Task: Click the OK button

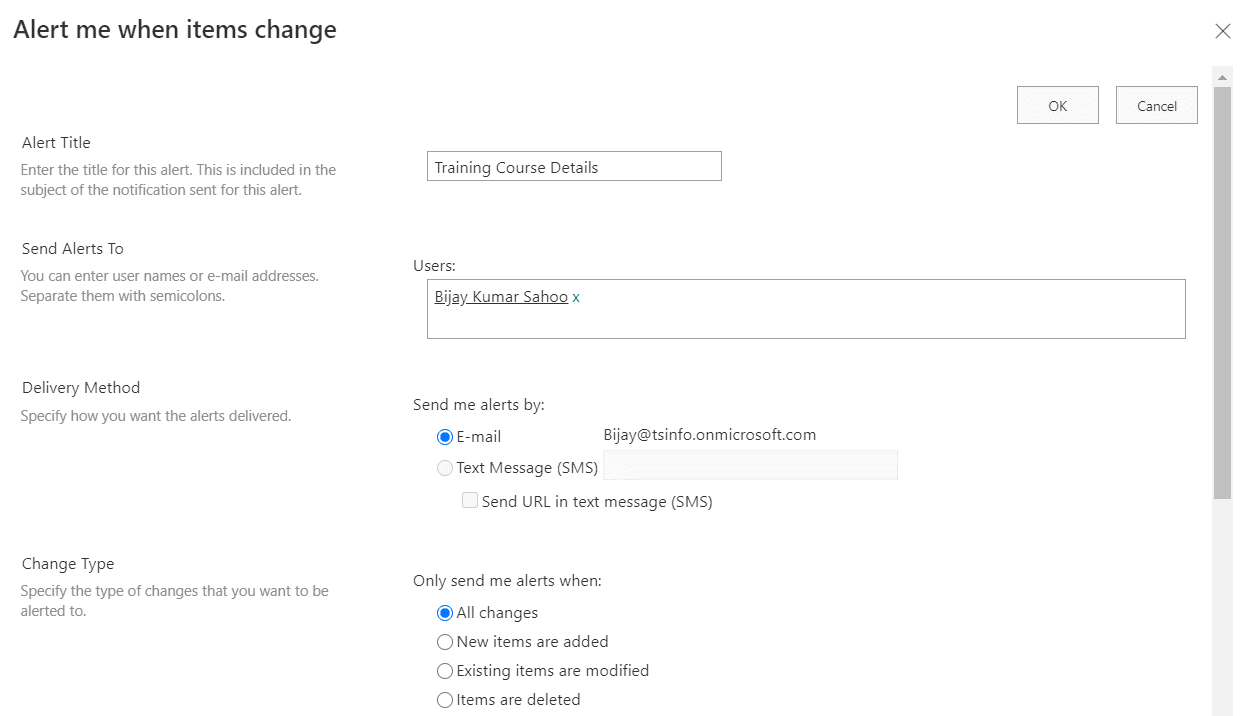Action: point(1057,105)
